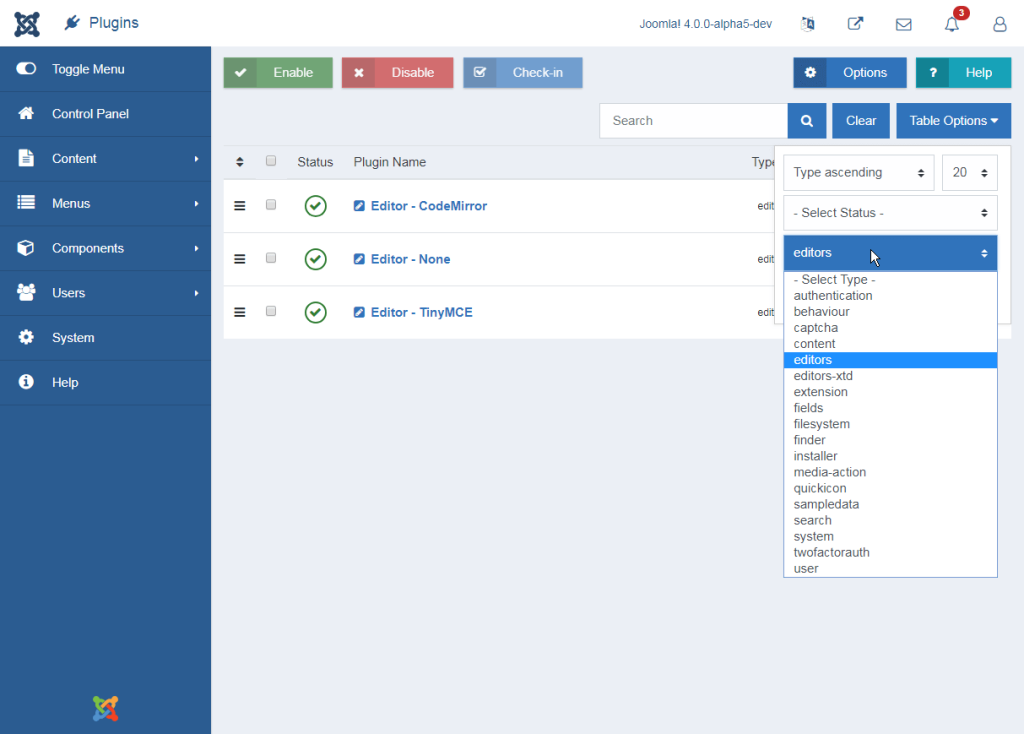Image resolution: width=1024 pixels, height=734 pixels.
Task: Select authentication from the type list
Action: click(x=890, y=296)
